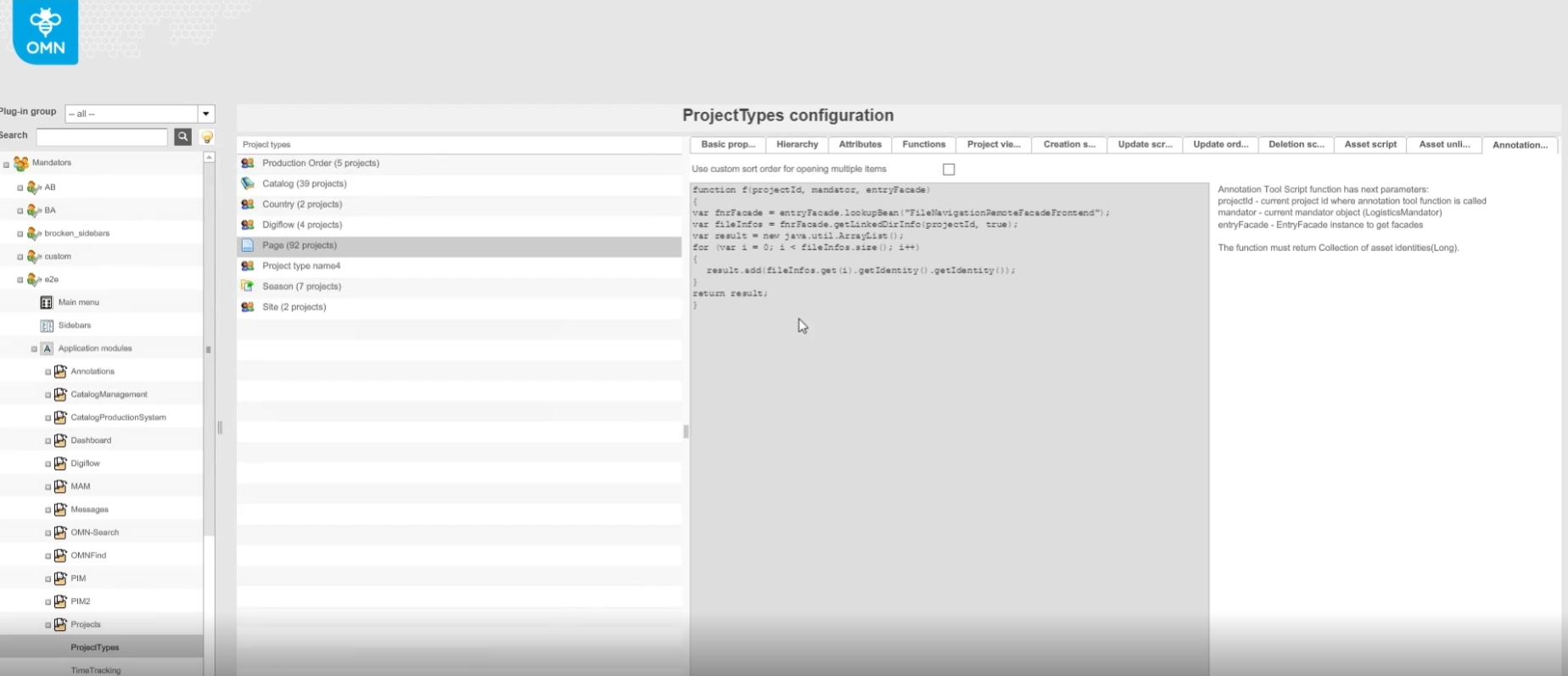This screenshot has height=676, width=1568.
Task: Click the e2e mandator icon
Action: [x=34, y=279]
